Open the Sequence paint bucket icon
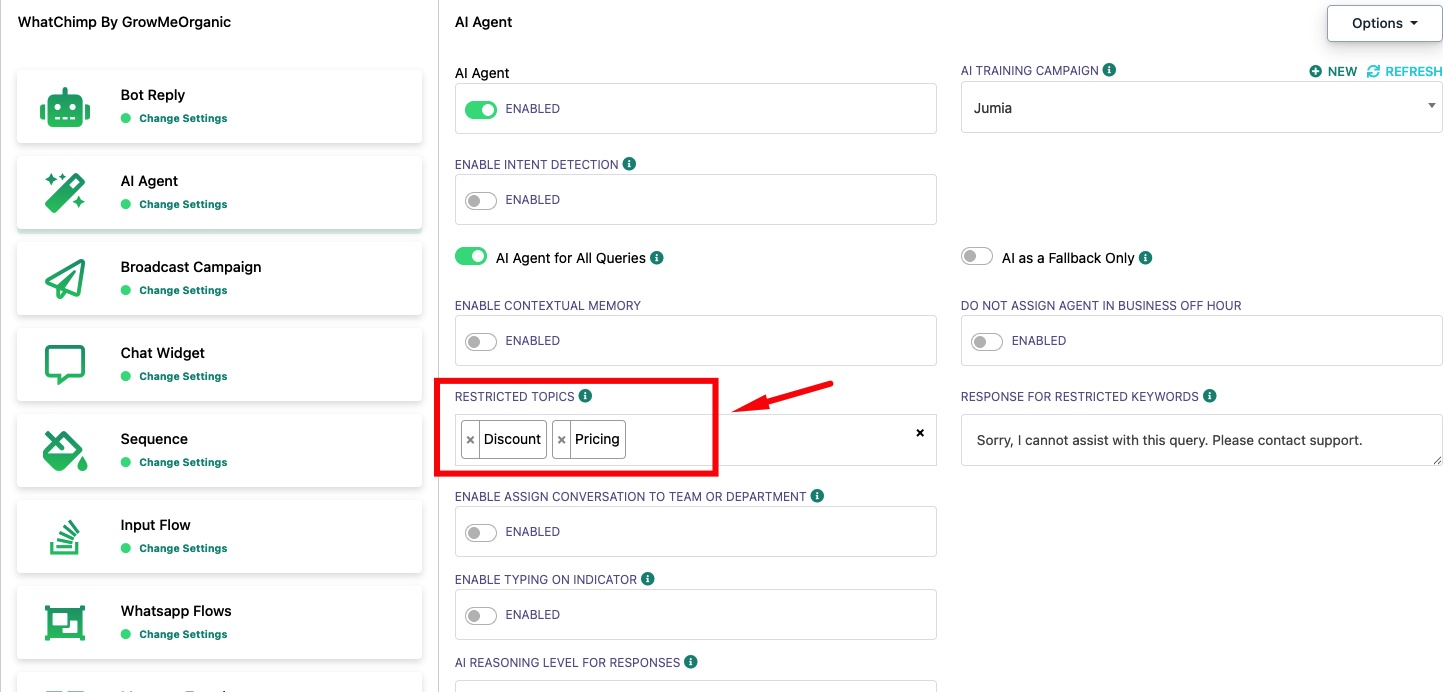Screen dimensions: 1443x692 [65, 451]
